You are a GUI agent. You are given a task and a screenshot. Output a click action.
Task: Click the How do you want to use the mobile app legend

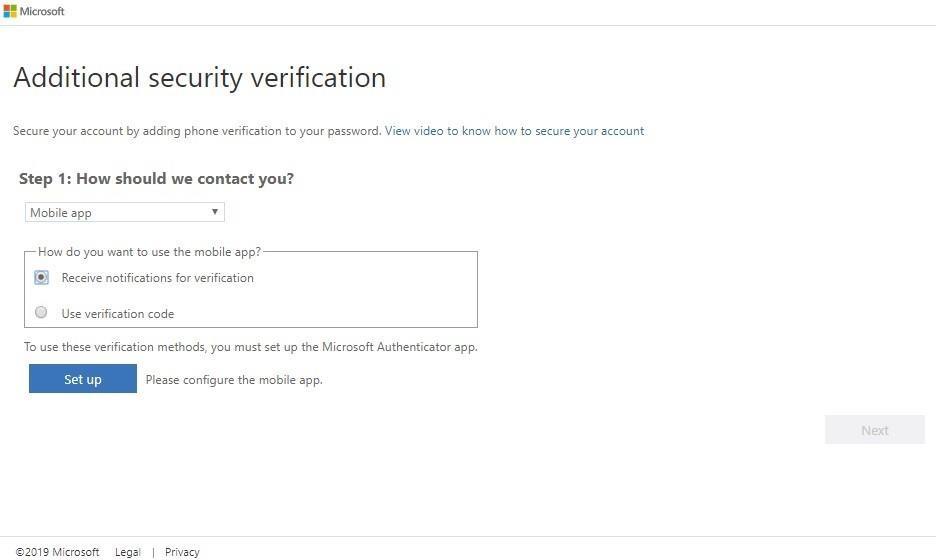click(149, 252)
